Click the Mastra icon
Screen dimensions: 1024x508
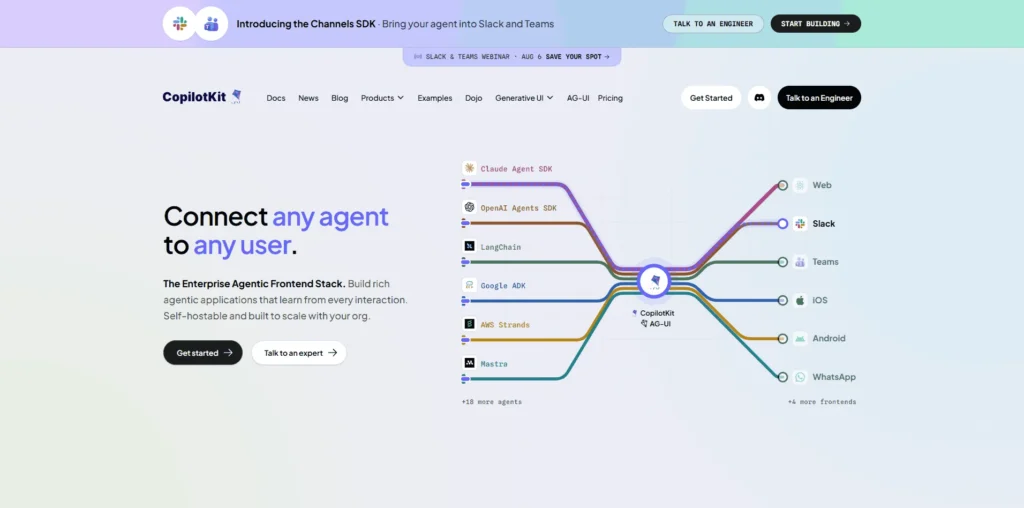(x=469, y=363)
